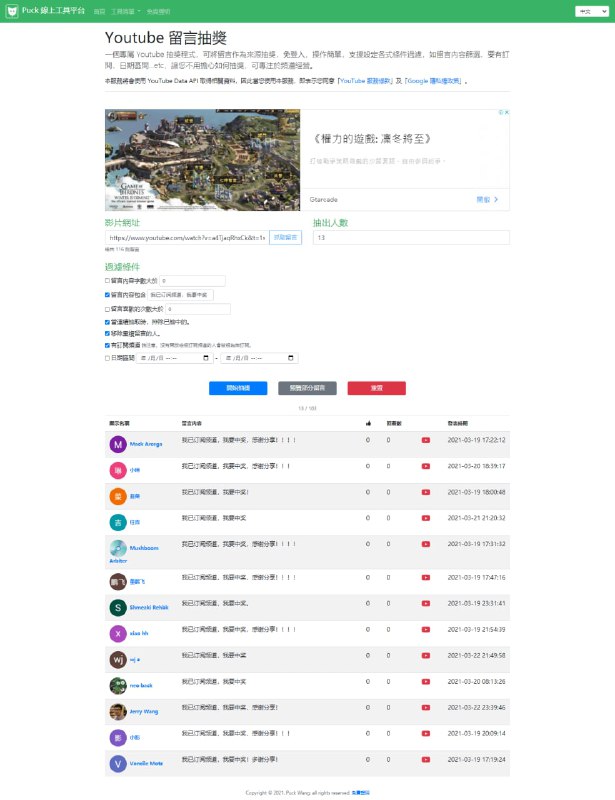Toggle the exclude-already-drawn-winners checkbox

[x=107, y=322]
